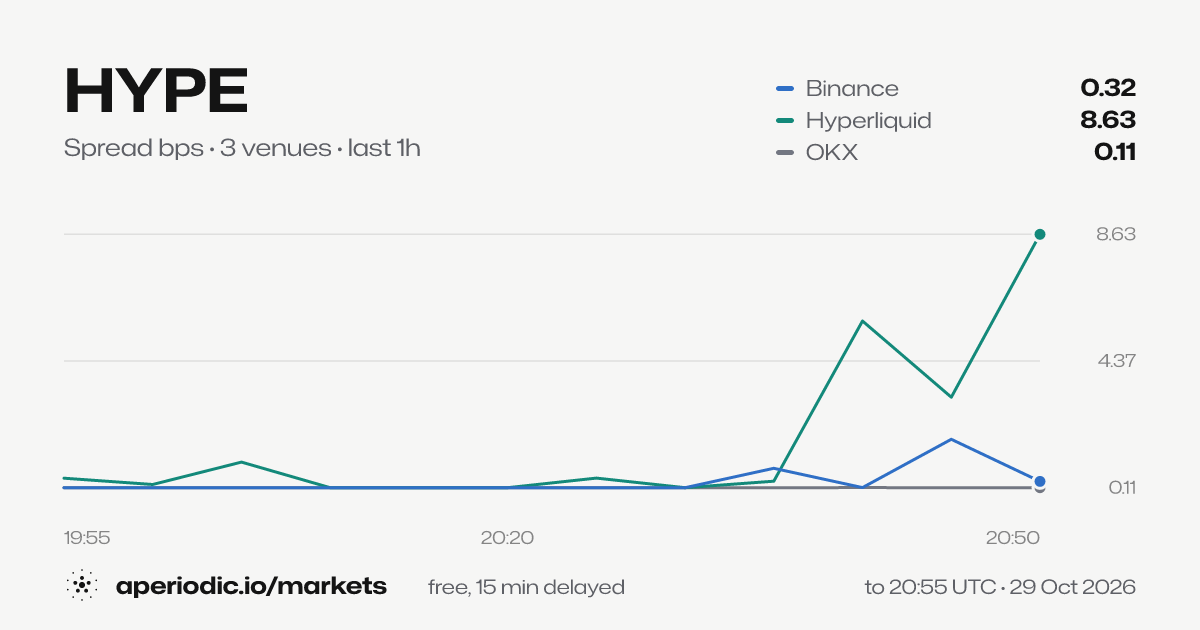Click the Hyperliquid legend value 8.63
1200x630 pixels.
click(1107, 120)
